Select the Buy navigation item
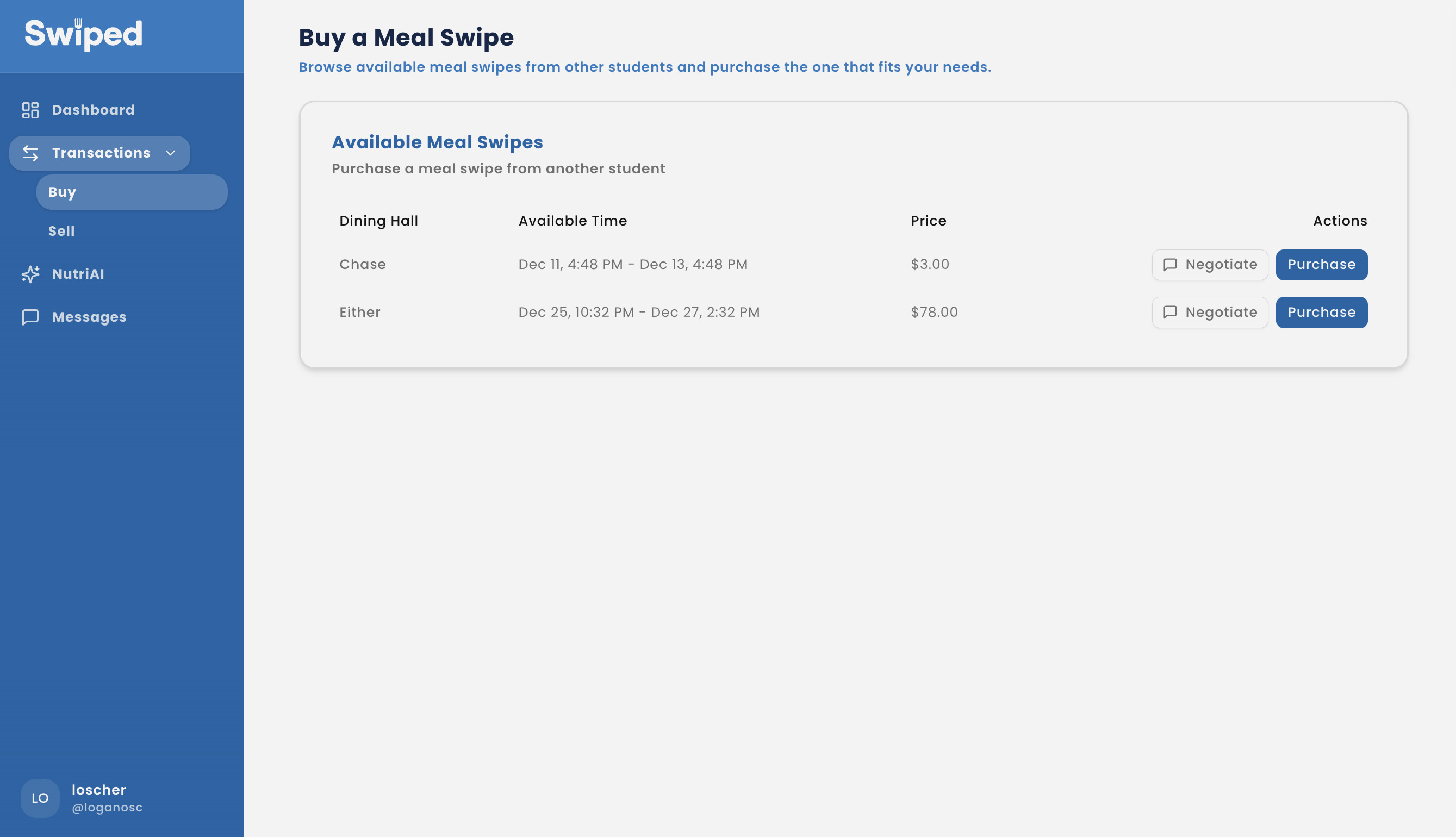This screenshot has height=837, width=1456. pyautogui.click(x=61, y=192)
